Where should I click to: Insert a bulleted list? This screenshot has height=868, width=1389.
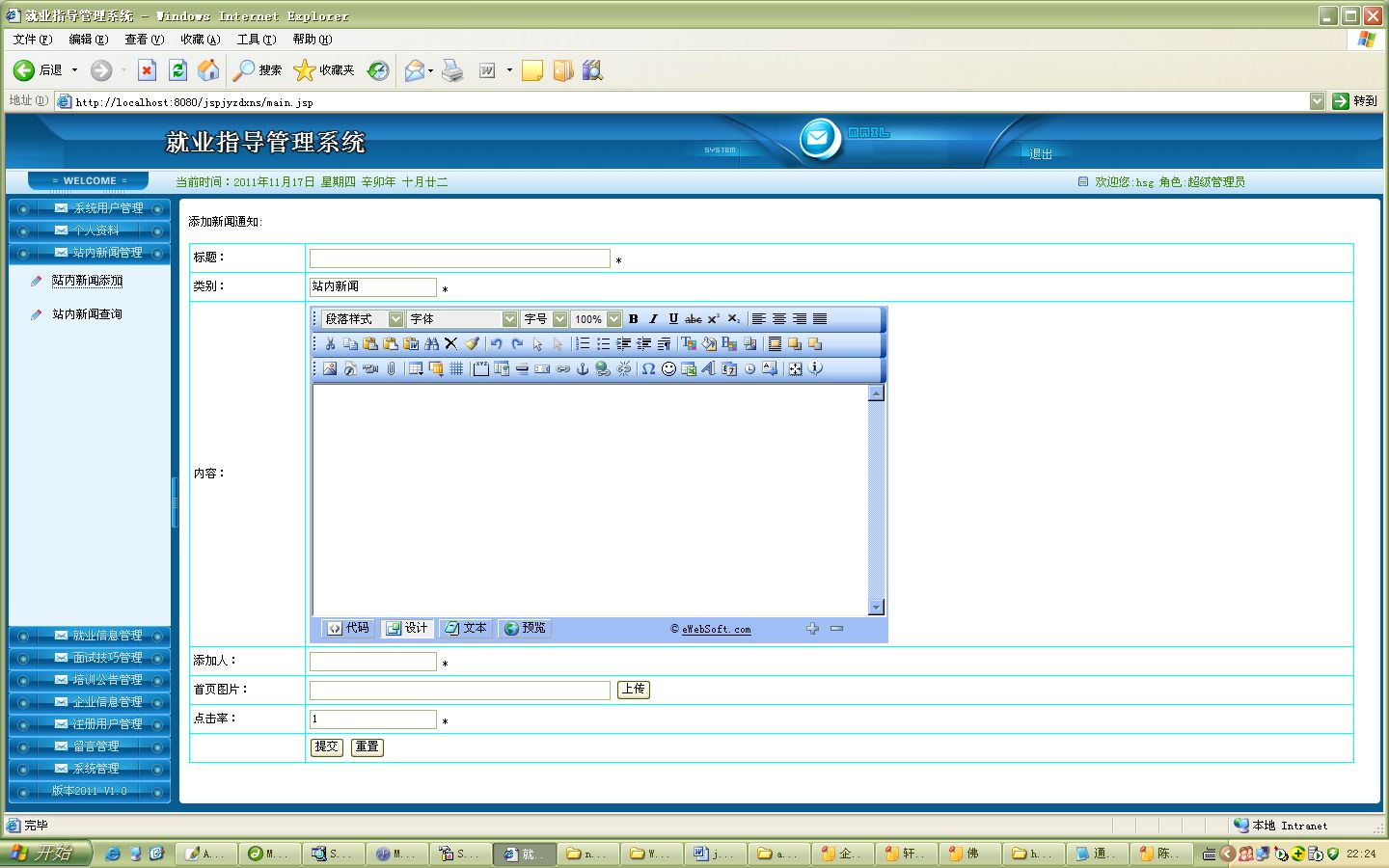[603, 344]
